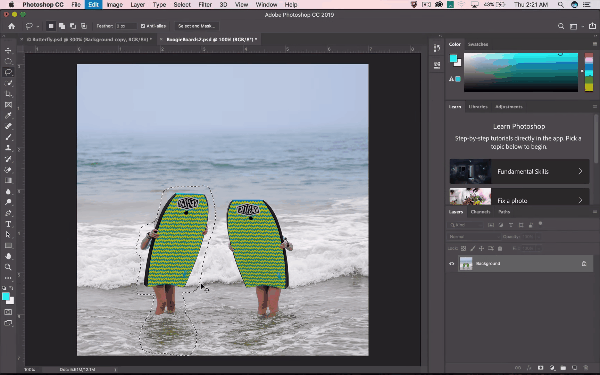Expand the Fill slider dropdown
Screen dimensions: 600x375
538,248
